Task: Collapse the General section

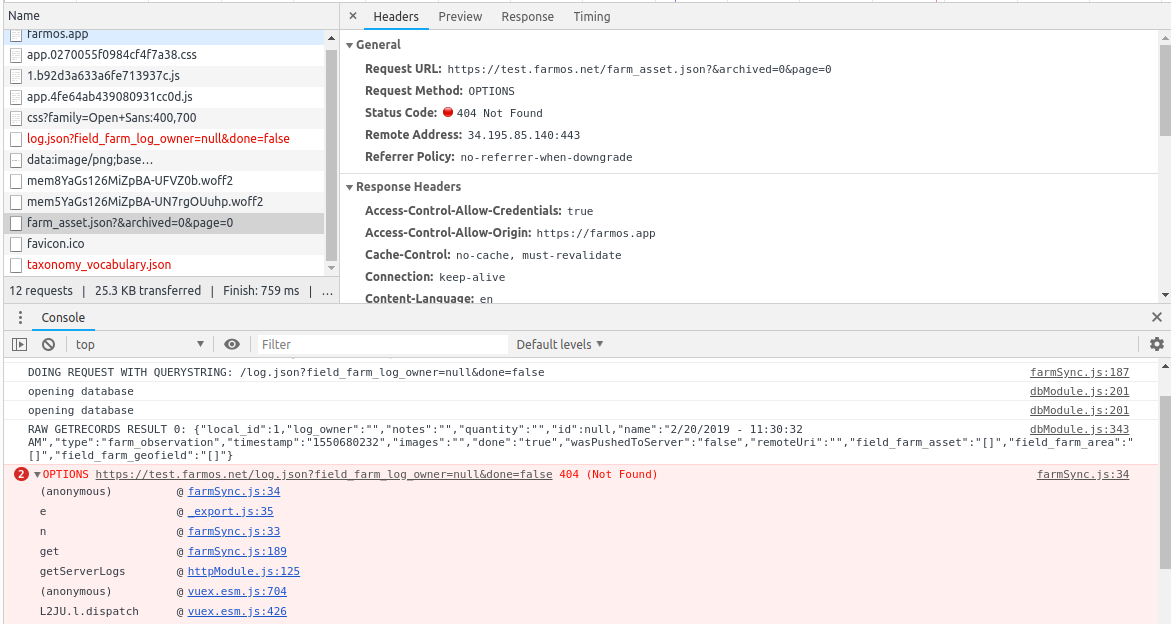Action: pyautogui.click(x=350, y=45)
